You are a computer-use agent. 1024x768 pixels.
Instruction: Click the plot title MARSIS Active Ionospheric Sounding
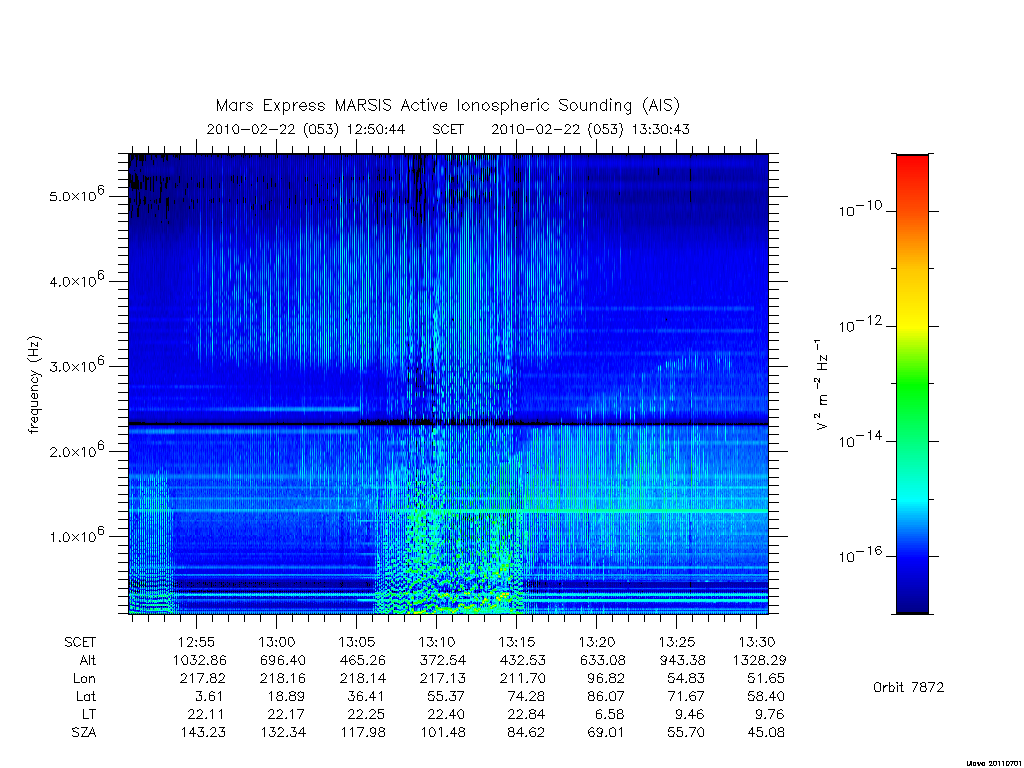pyautogui.click(x=447, y=105)
